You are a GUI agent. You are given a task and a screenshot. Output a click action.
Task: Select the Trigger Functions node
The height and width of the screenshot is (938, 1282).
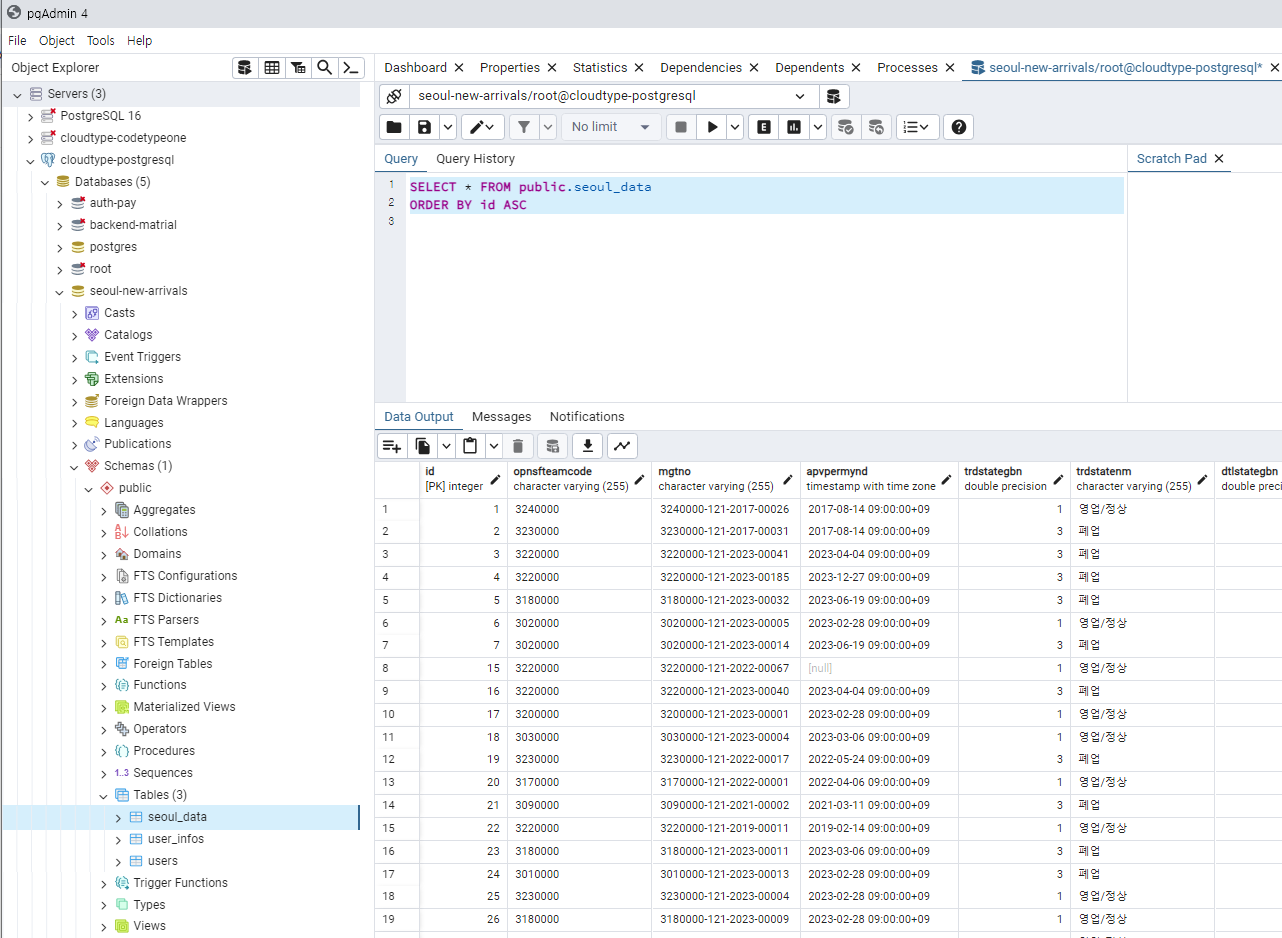pyautogui.click(x=180, y=883)
